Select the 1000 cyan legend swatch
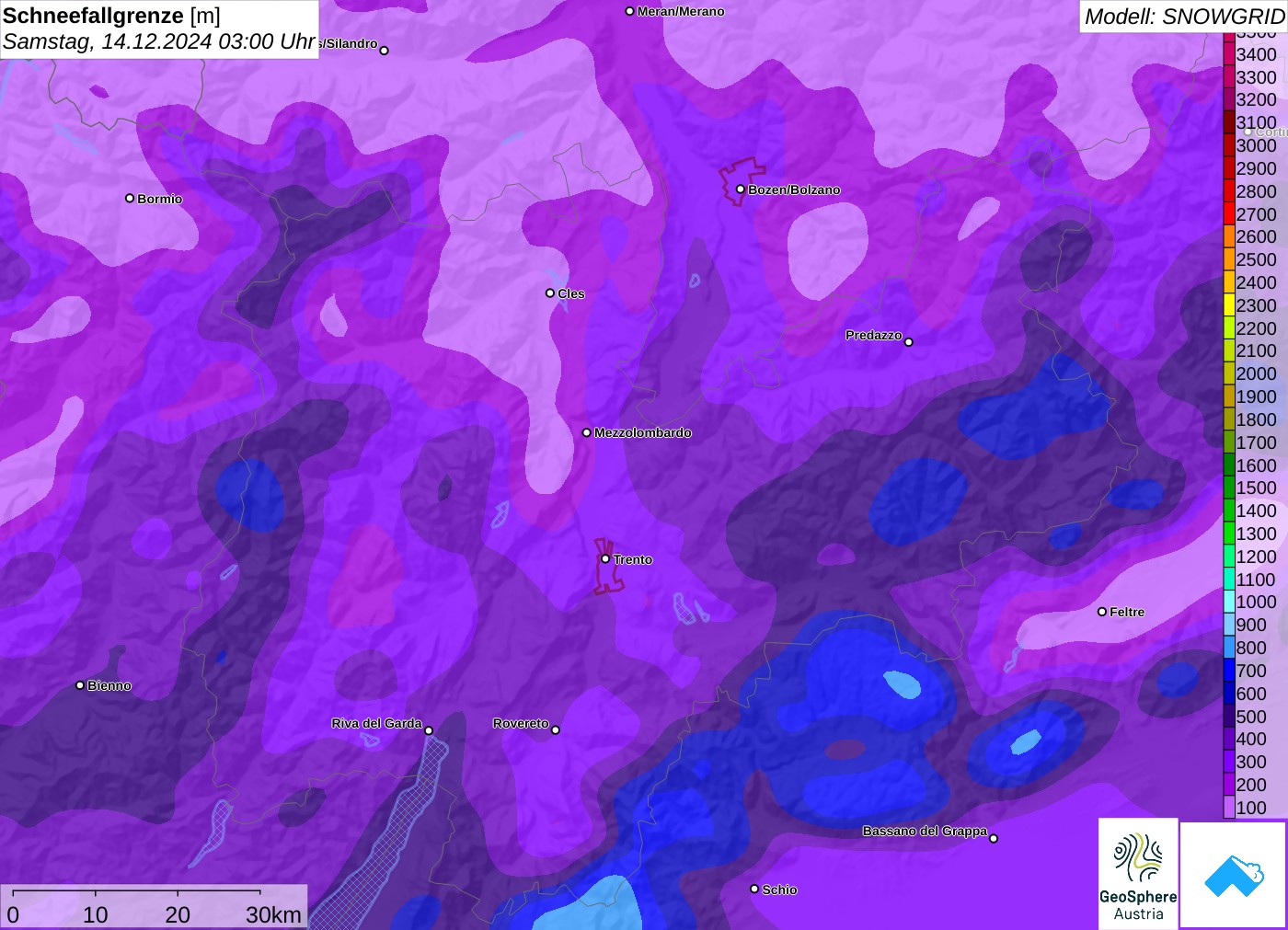The image size is (1288, 930). click(1229, 602)
